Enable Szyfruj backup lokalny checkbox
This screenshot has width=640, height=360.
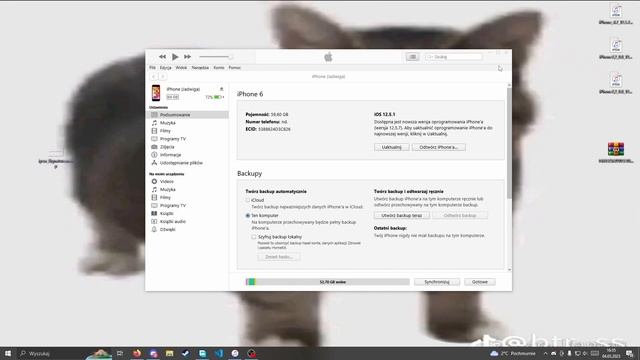click(x=254, y=237)
